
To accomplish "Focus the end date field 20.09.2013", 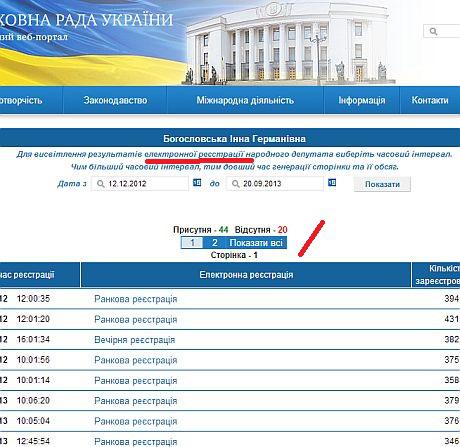I will click(x=275, y=184).
